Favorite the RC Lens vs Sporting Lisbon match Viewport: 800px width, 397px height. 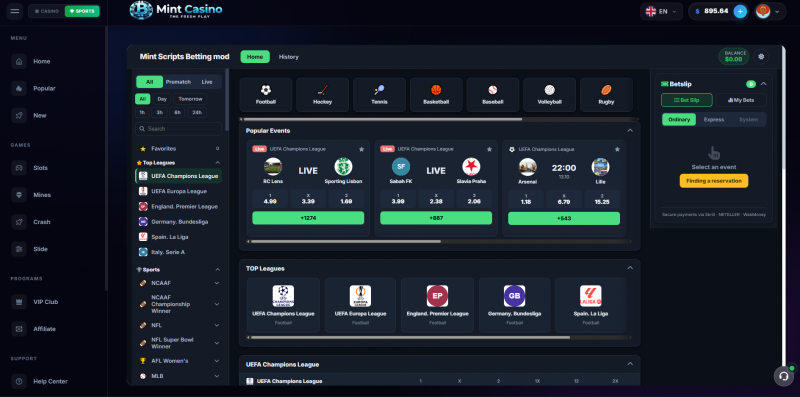[x=361, y=150]
